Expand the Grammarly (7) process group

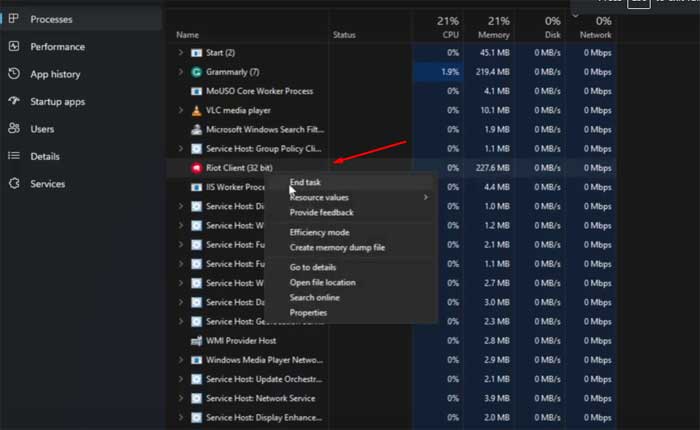click(180, 72)
